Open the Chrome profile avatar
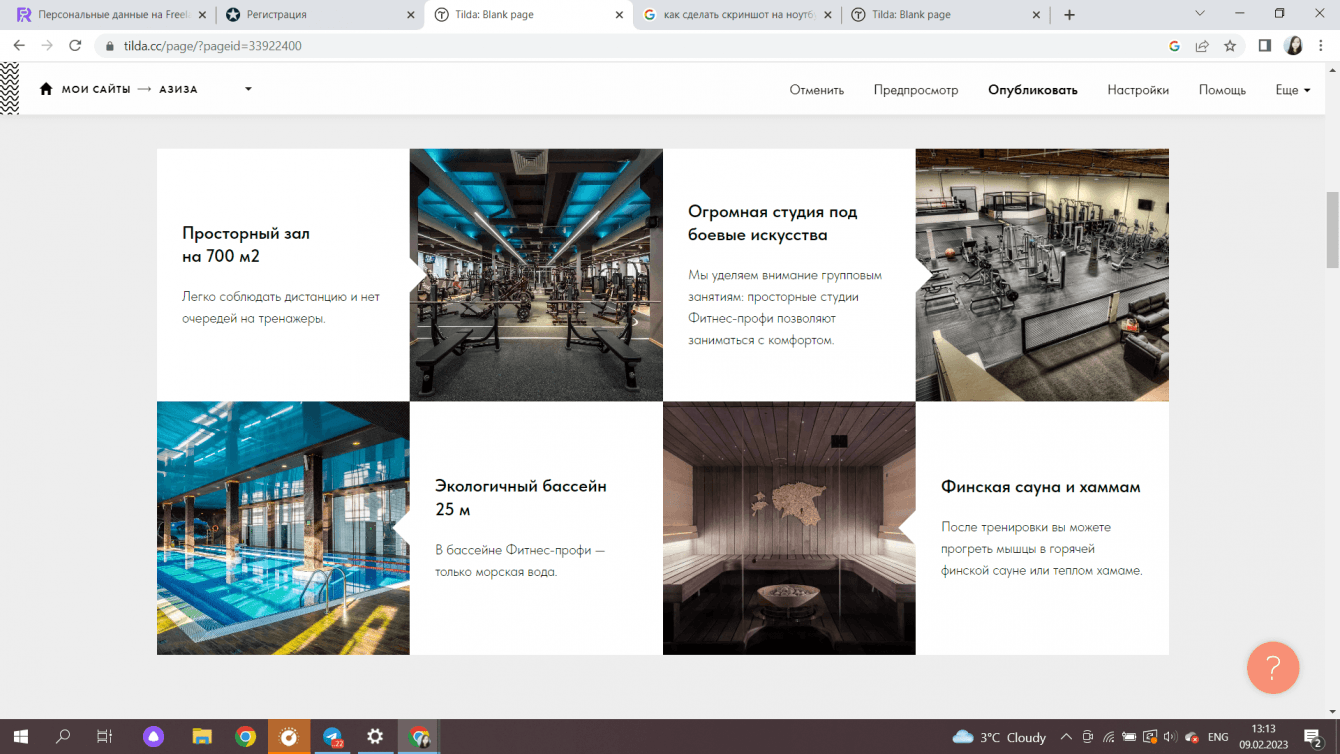1340x754 pixels. [x=1293, y=46]
